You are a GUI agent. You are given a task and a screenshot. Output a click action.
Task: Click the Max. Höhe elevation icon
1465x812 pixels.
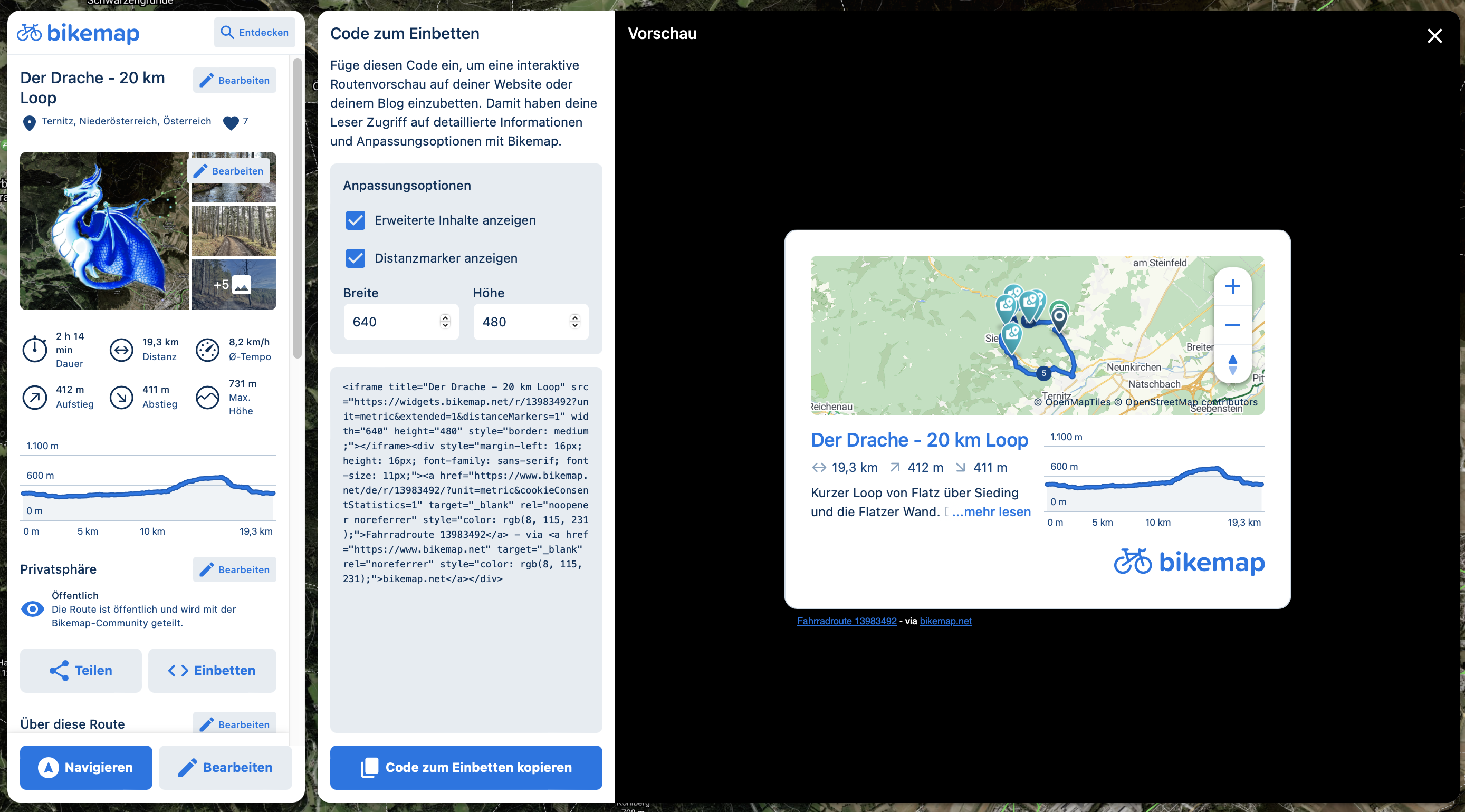click(x=207, y=397)
